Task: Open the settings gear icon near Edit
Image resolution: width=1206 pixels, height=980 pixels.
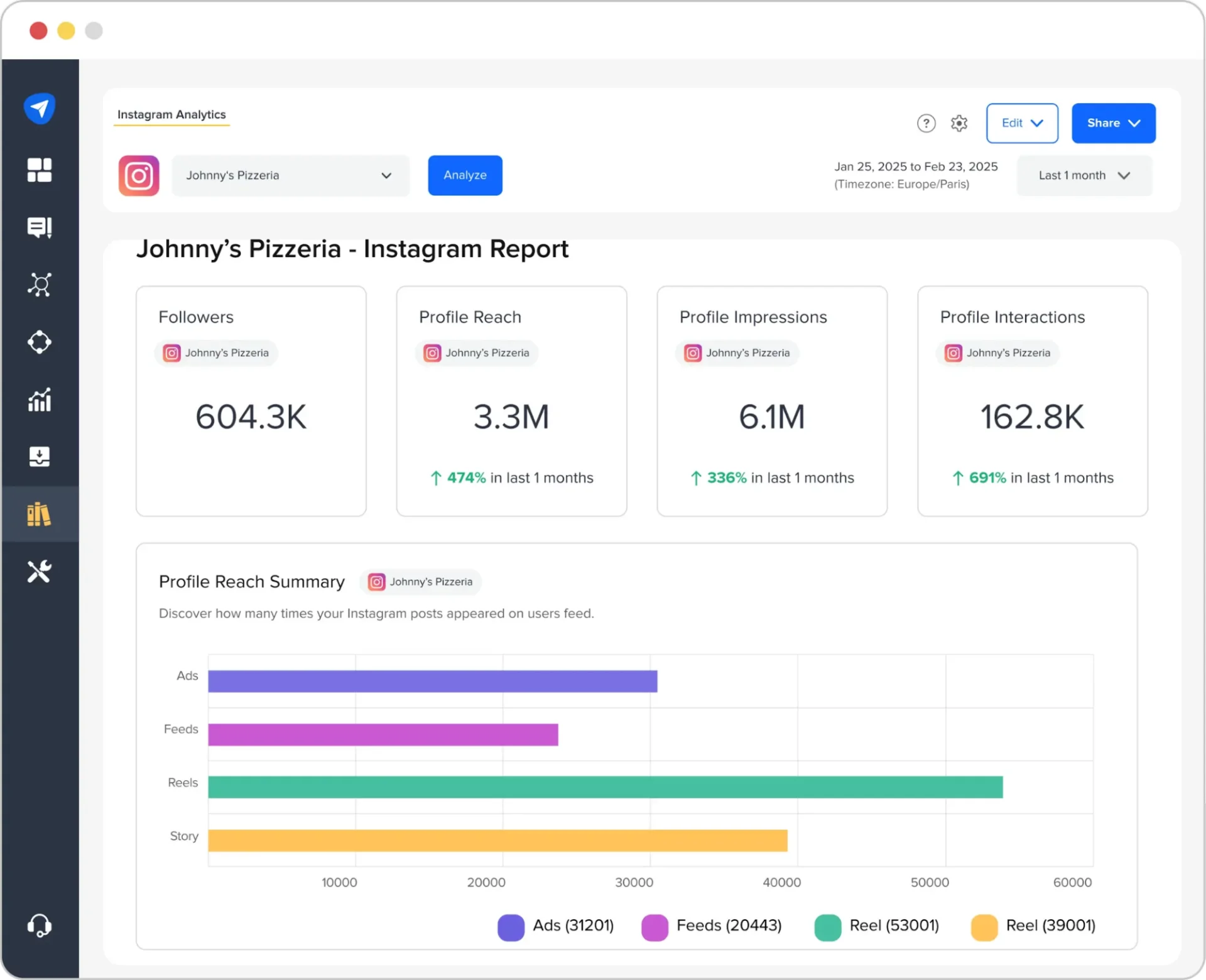Action: [x=959, y=123]
